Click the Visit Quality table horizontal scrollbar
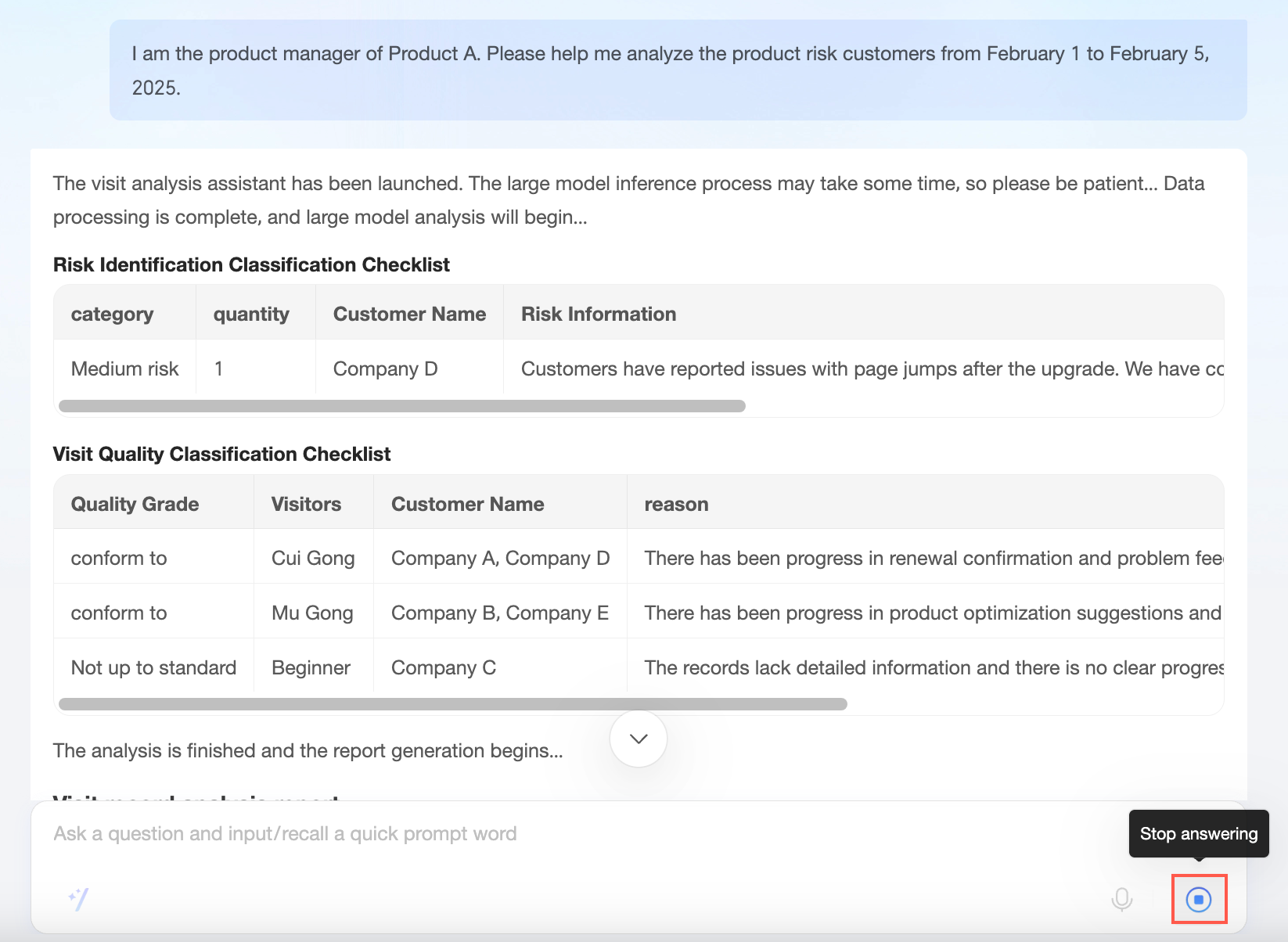Screen dimensions: 1288x942 [x=452, y=704]
